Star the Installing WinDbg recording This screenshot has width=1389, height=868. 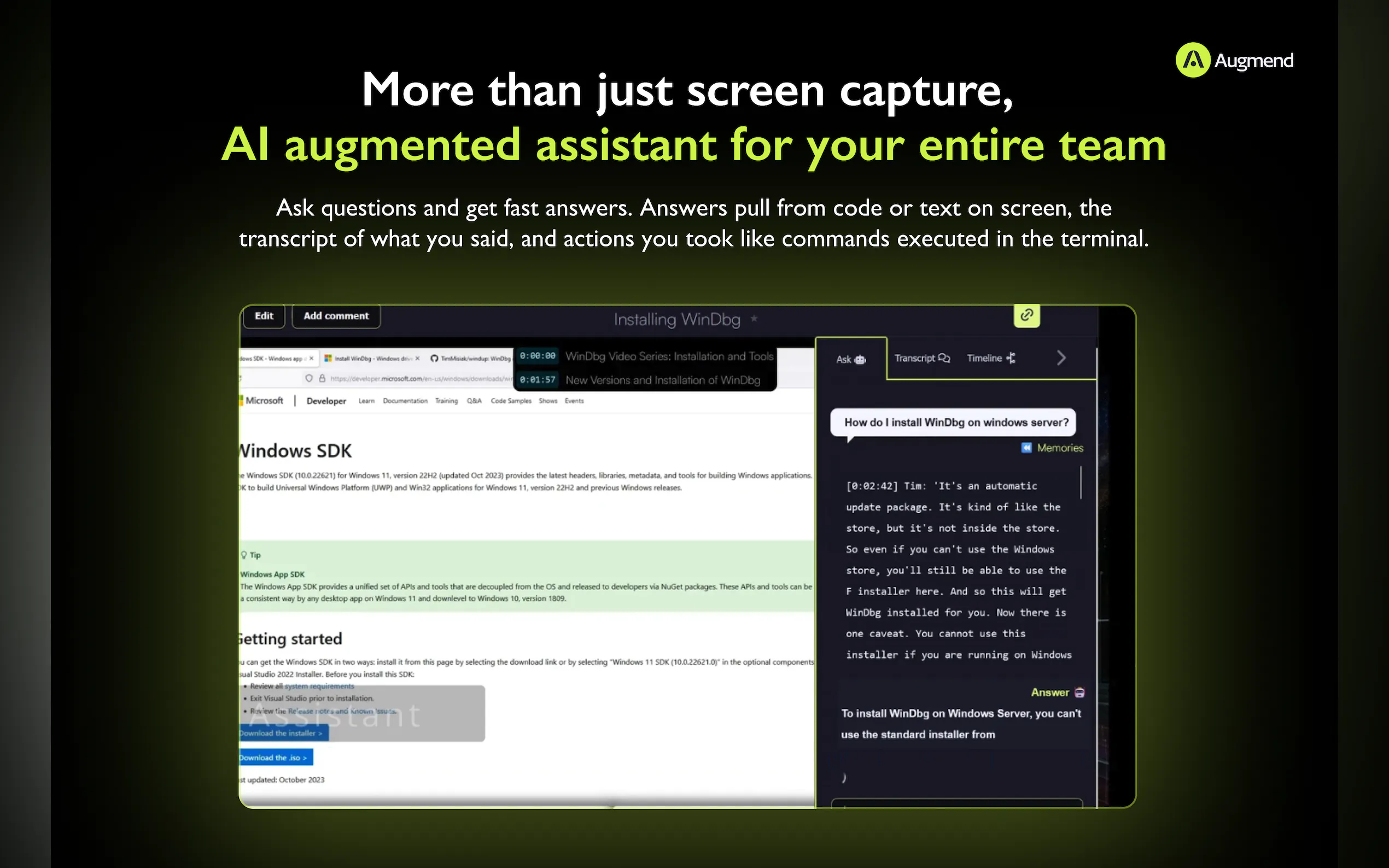(754, 319)
